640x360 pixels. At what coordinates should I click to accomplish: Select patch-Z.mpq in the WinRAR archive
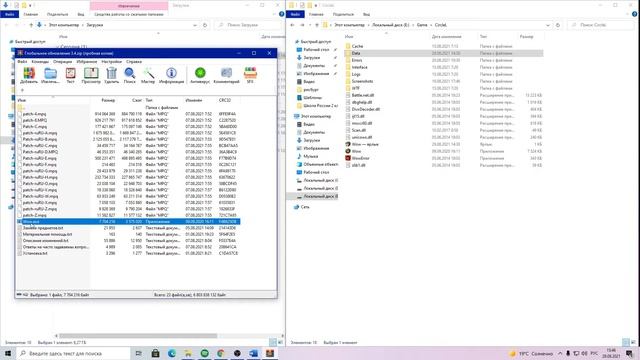34,215
